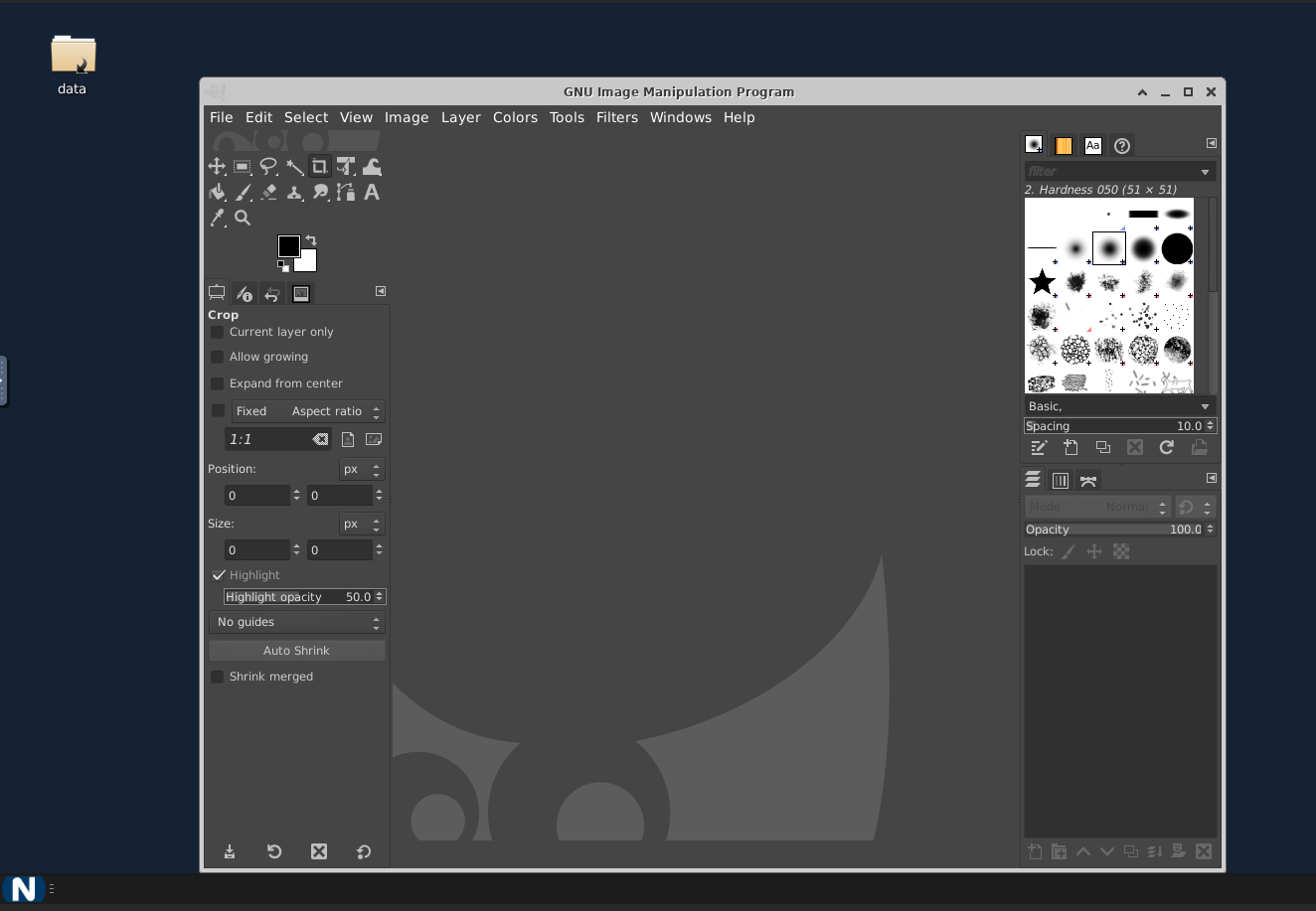Save tool preset icon below Crop options
1316x911 pixels.
pyautogui.click(x=230, y=851)
